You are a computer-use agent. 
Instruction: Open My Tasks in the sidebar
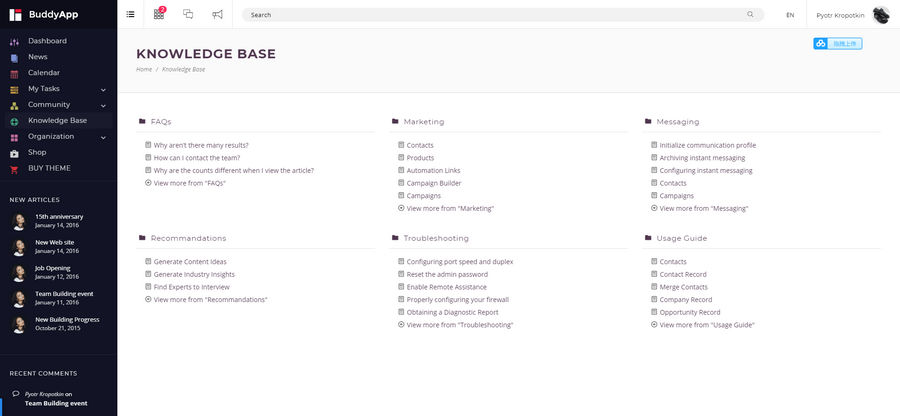pos(44,89)
